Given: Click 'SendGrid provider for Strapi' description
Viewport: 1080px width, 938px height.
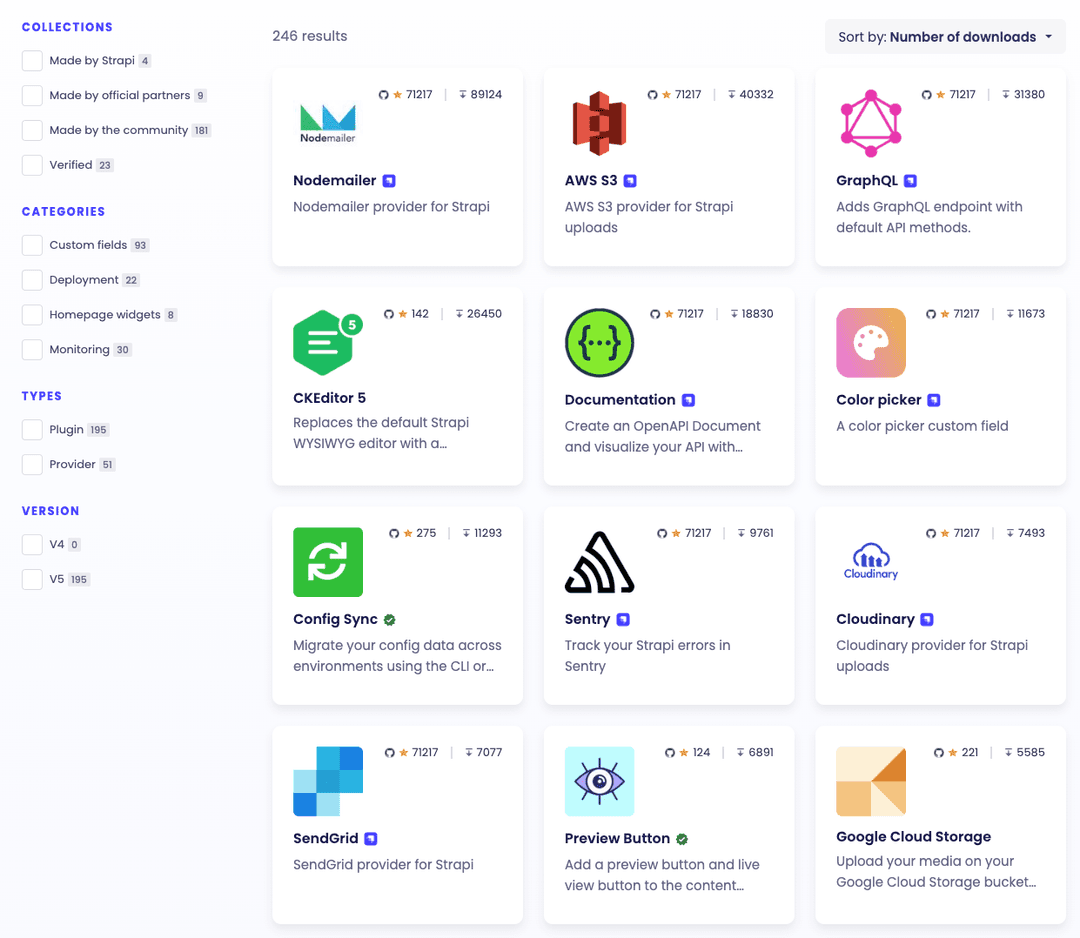Looking at the screenshot, I should click(x=384, y=864).
